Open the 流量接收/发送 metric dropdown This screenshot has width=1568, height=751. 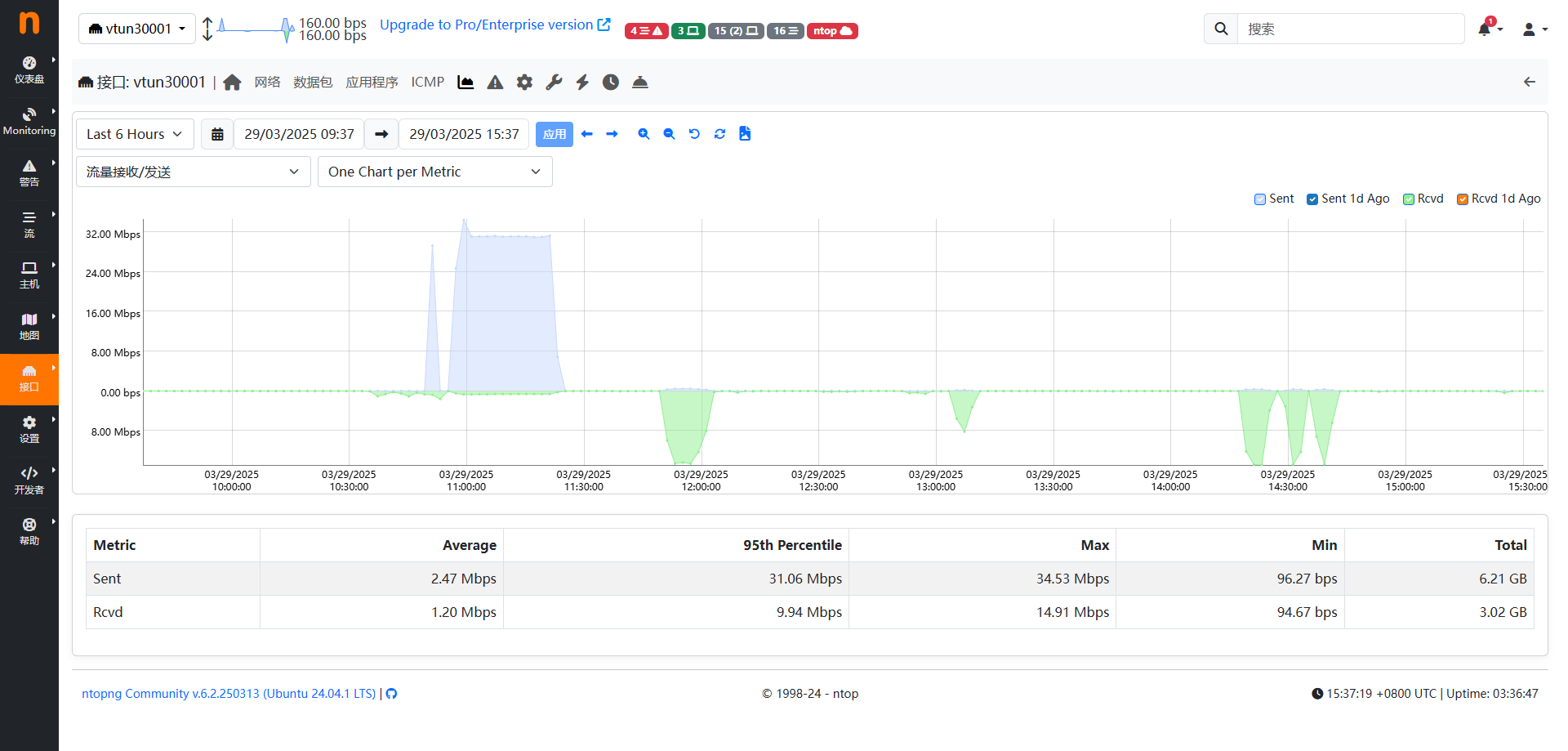click(194, 172)
